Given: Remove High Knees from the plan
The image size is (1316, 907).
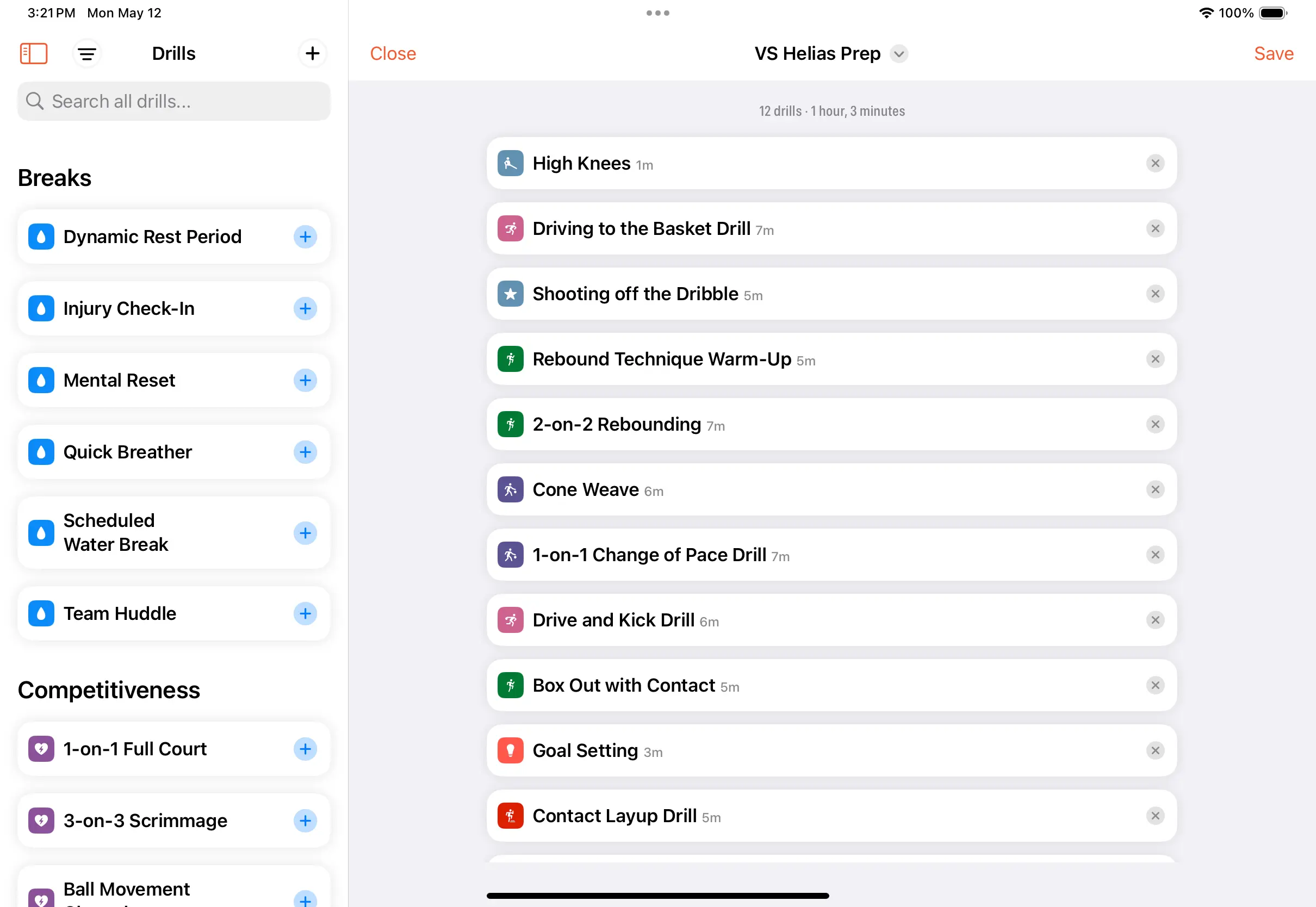Looking at the screenshot, I should tap(1155, 164).
